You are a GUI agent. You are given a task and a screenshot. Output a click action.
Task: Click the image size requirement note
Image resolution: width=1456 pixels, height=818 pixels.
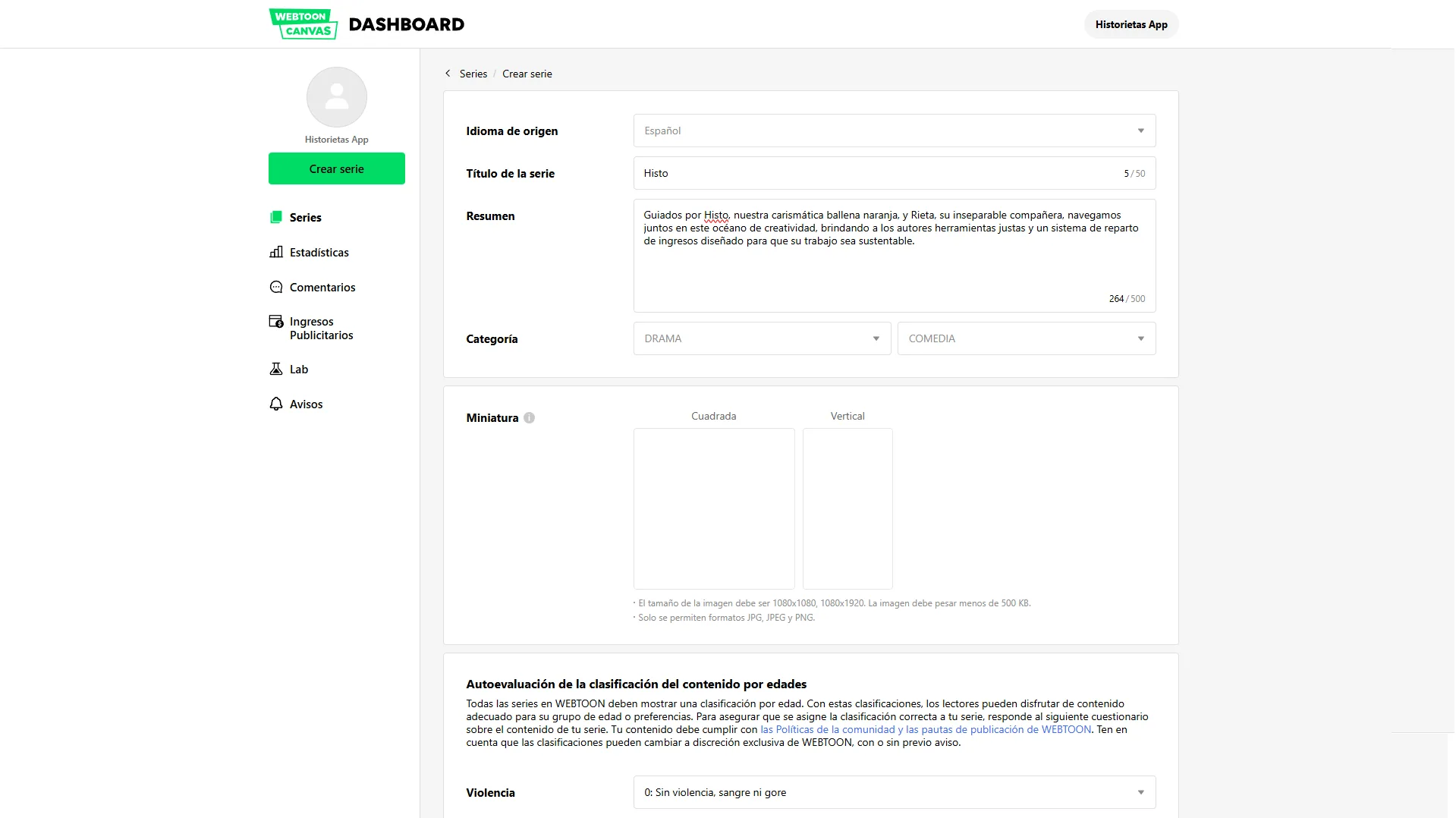pos(832,603)
